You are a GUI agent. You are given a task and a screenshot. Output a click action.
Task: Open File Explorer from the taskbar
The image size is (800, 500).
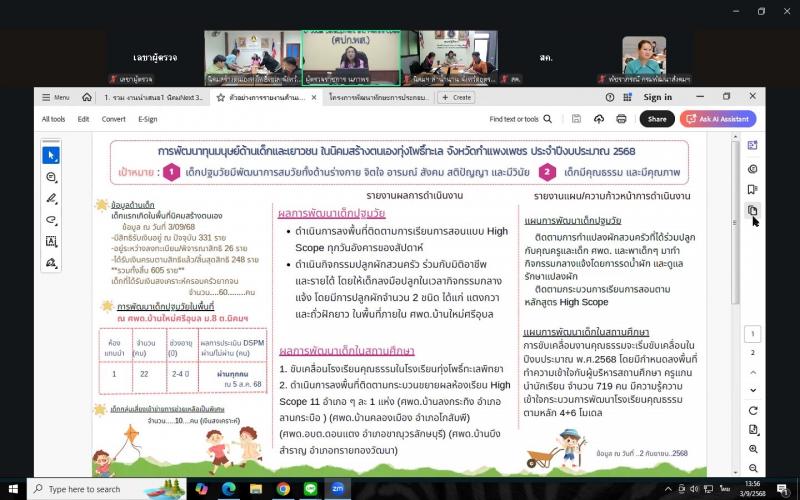pyautogui.click(x=256, y=489)
